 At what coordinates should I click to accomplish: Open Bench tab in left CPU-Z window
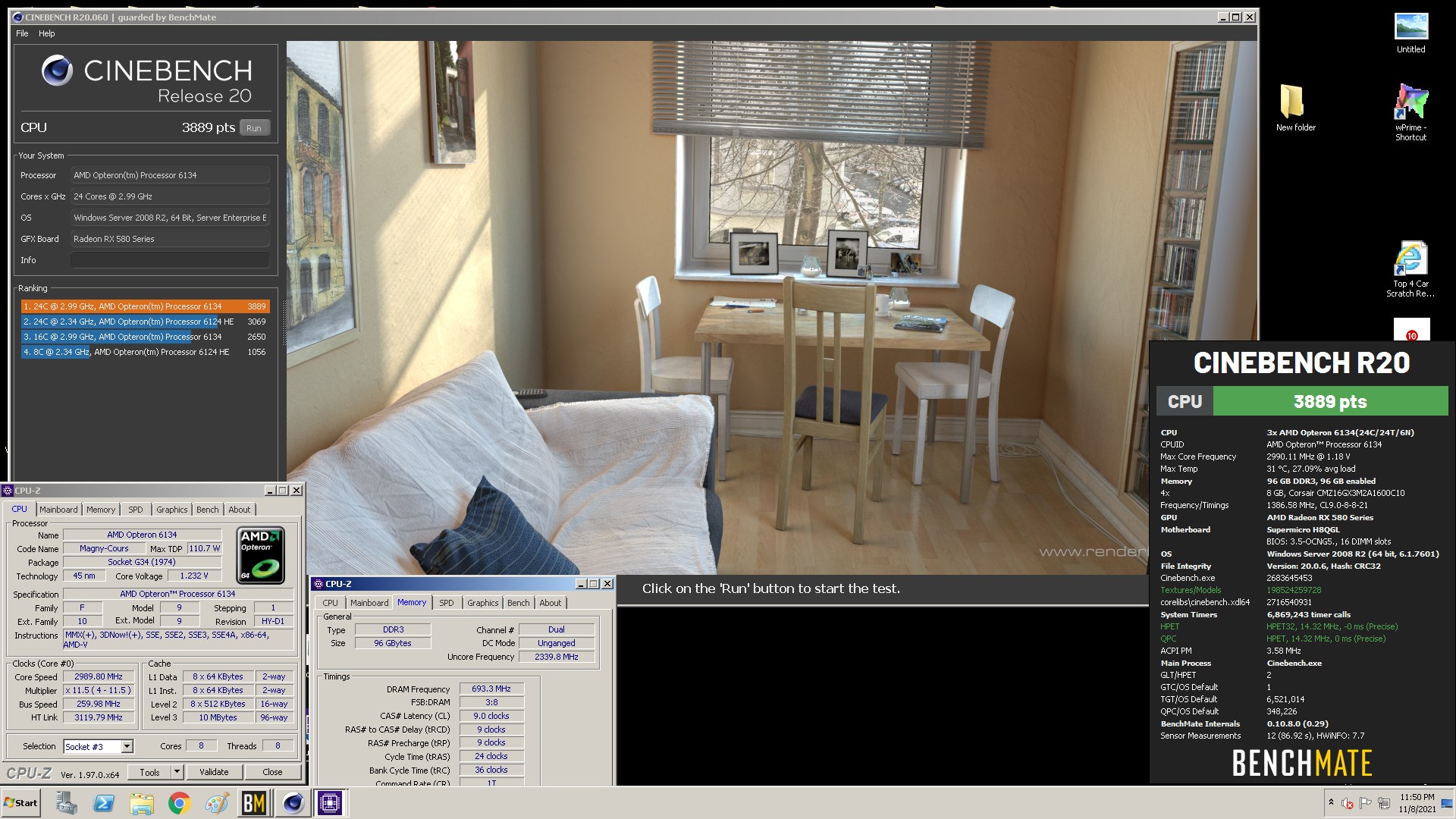pyautogui.click(x=208, y=510)
